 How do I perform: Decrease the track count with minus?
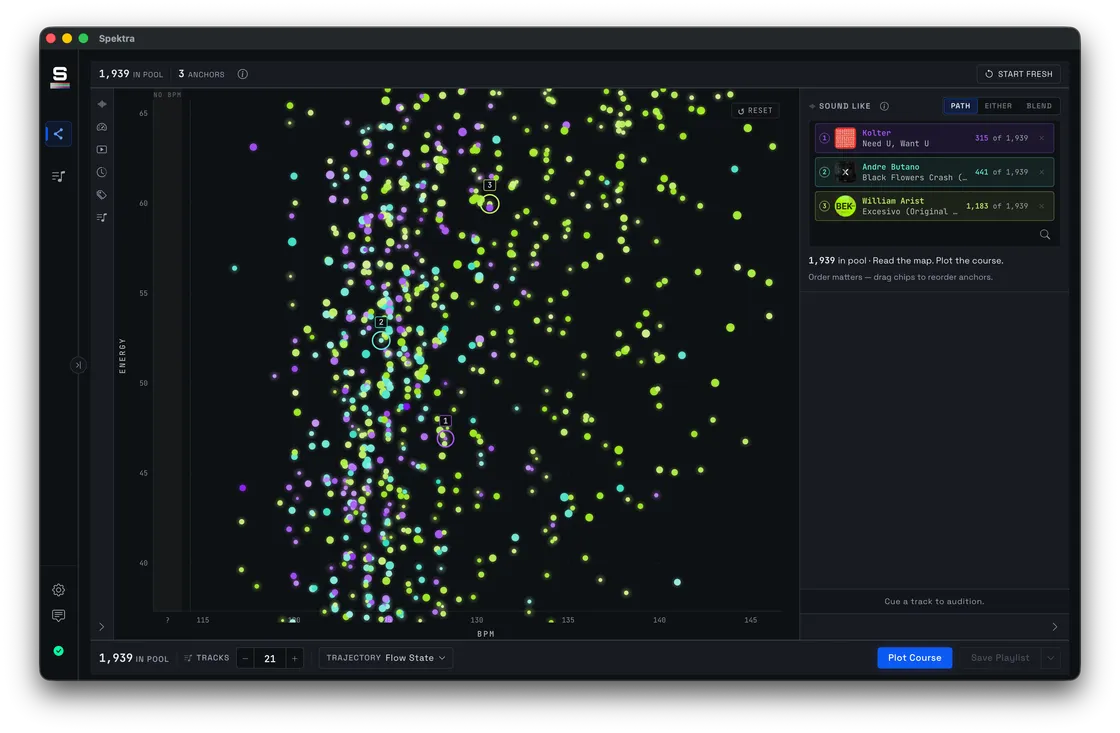pyautogui.click(x=245, y=658)
